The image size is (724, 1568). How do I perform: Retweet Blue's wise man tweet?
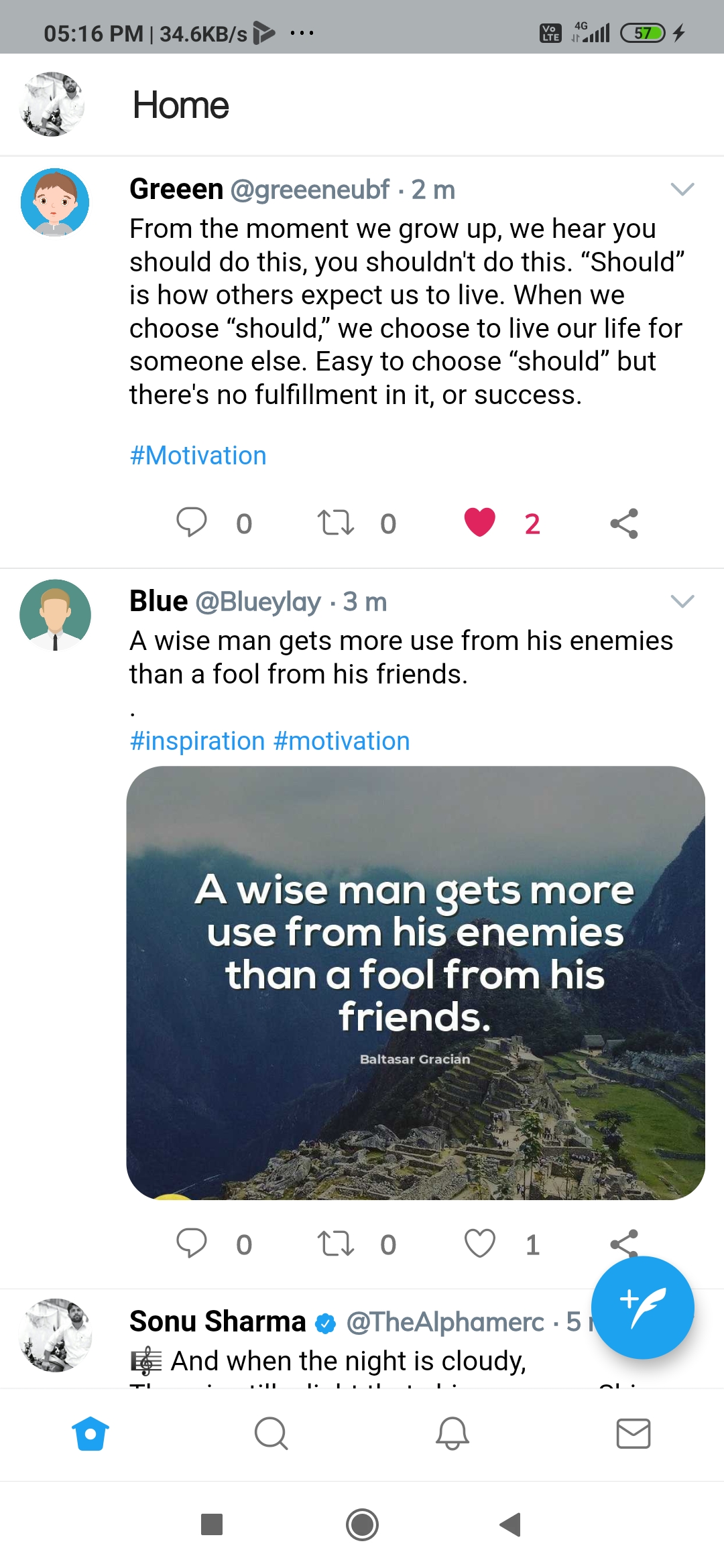click(335, 1244)
